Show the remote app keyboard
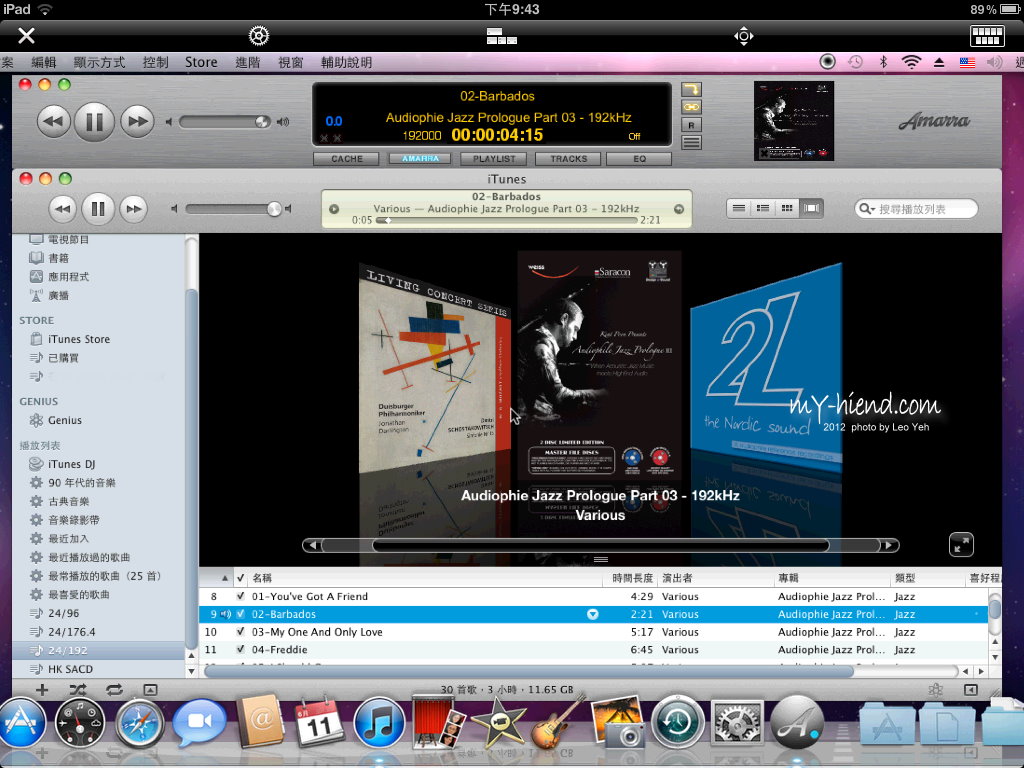 pos(987,35)
